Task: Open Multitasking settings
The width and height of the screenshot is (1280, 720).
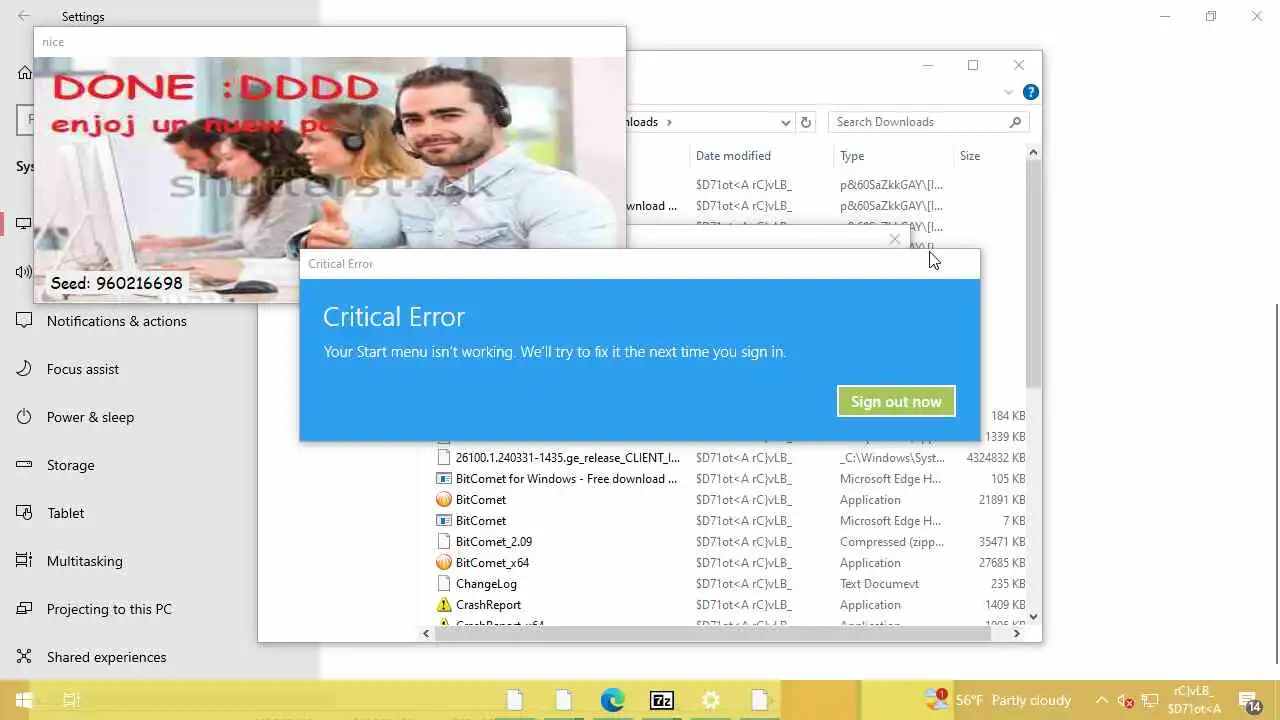Action: point(85,561)
